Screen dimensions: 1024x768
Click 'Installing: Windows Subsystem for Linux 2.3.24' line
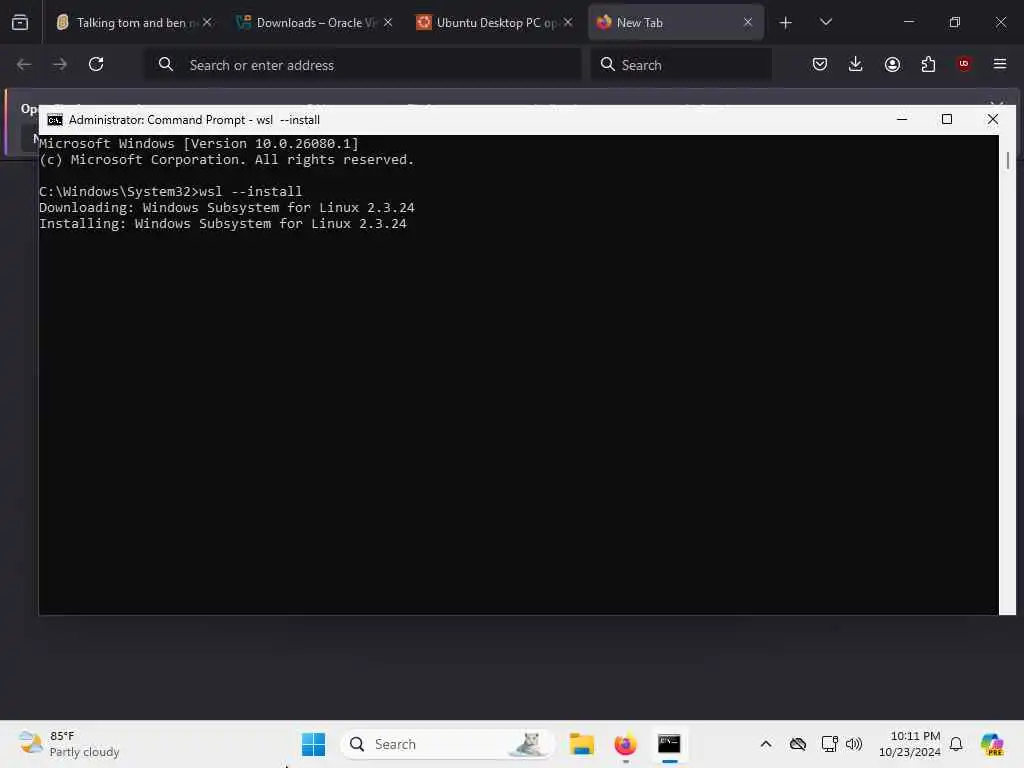[223, 223]
